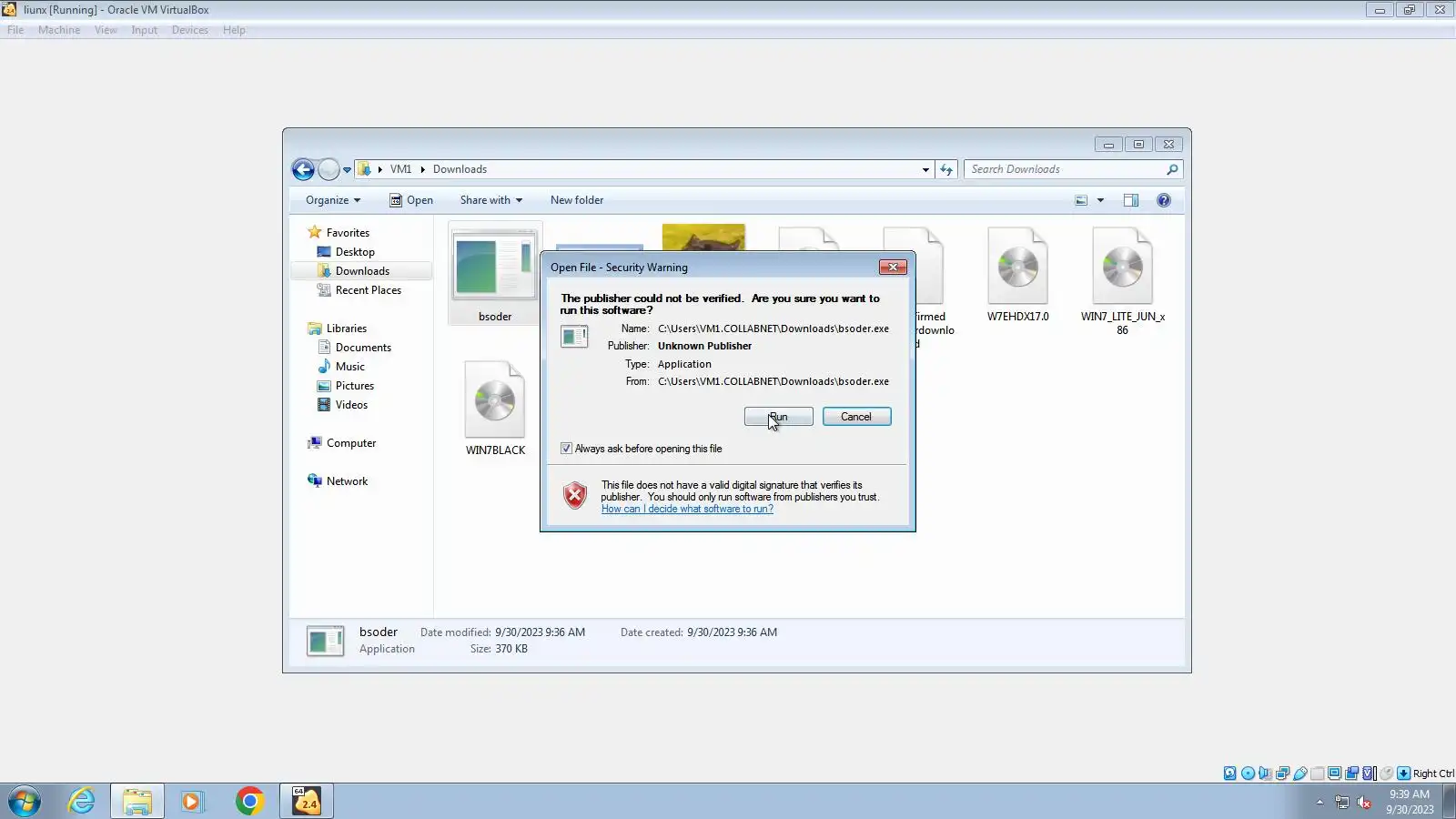The height and width of the screenshot is (819, 1456).
Task: Select Network in the navigation pane
Action: [338, 481]
